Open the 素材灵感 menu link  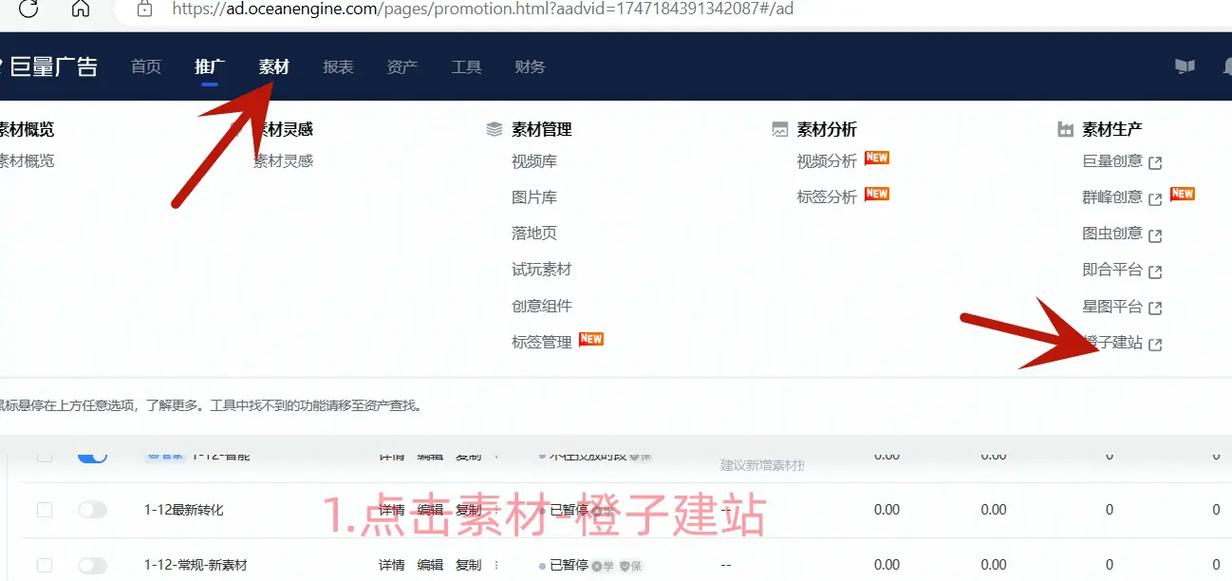[283, 161]
